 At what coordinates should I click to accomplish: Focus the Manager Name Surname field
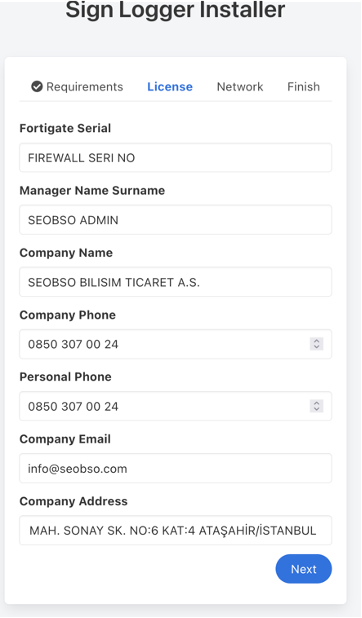(175, 220)
